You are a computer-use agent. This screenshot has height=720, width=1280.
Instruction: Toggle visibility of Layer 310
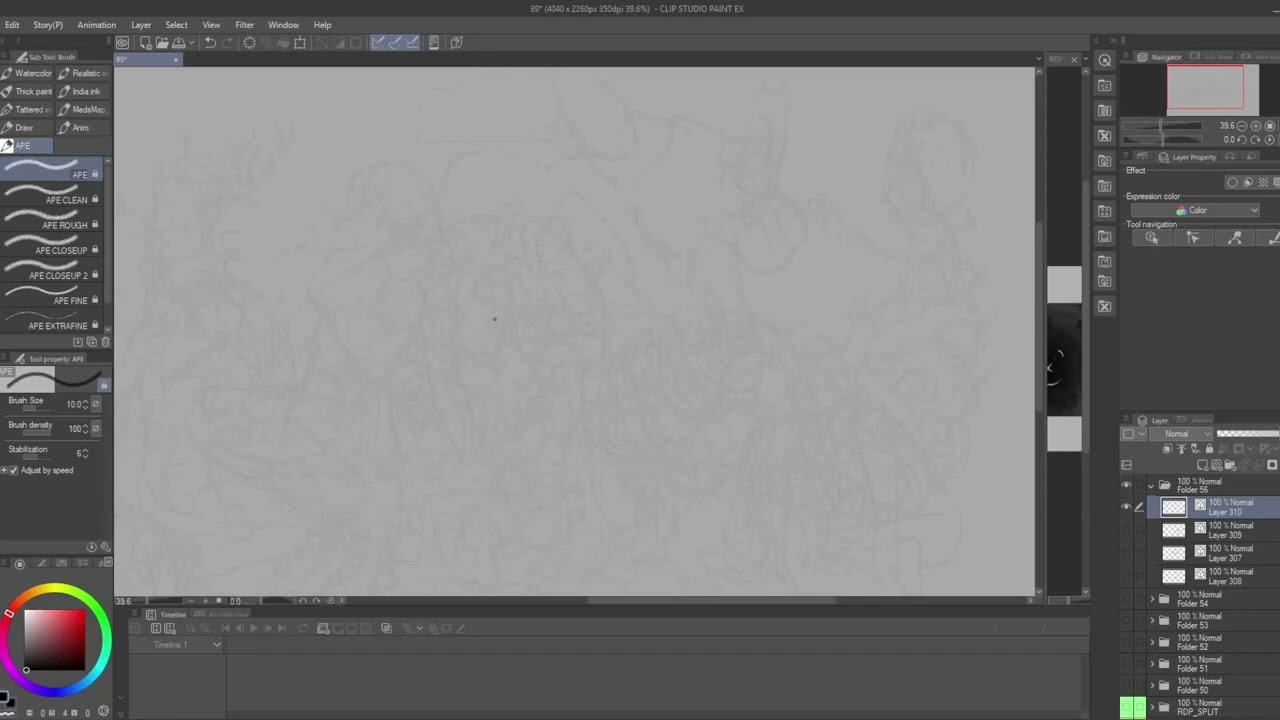(x=1126, y=507)
